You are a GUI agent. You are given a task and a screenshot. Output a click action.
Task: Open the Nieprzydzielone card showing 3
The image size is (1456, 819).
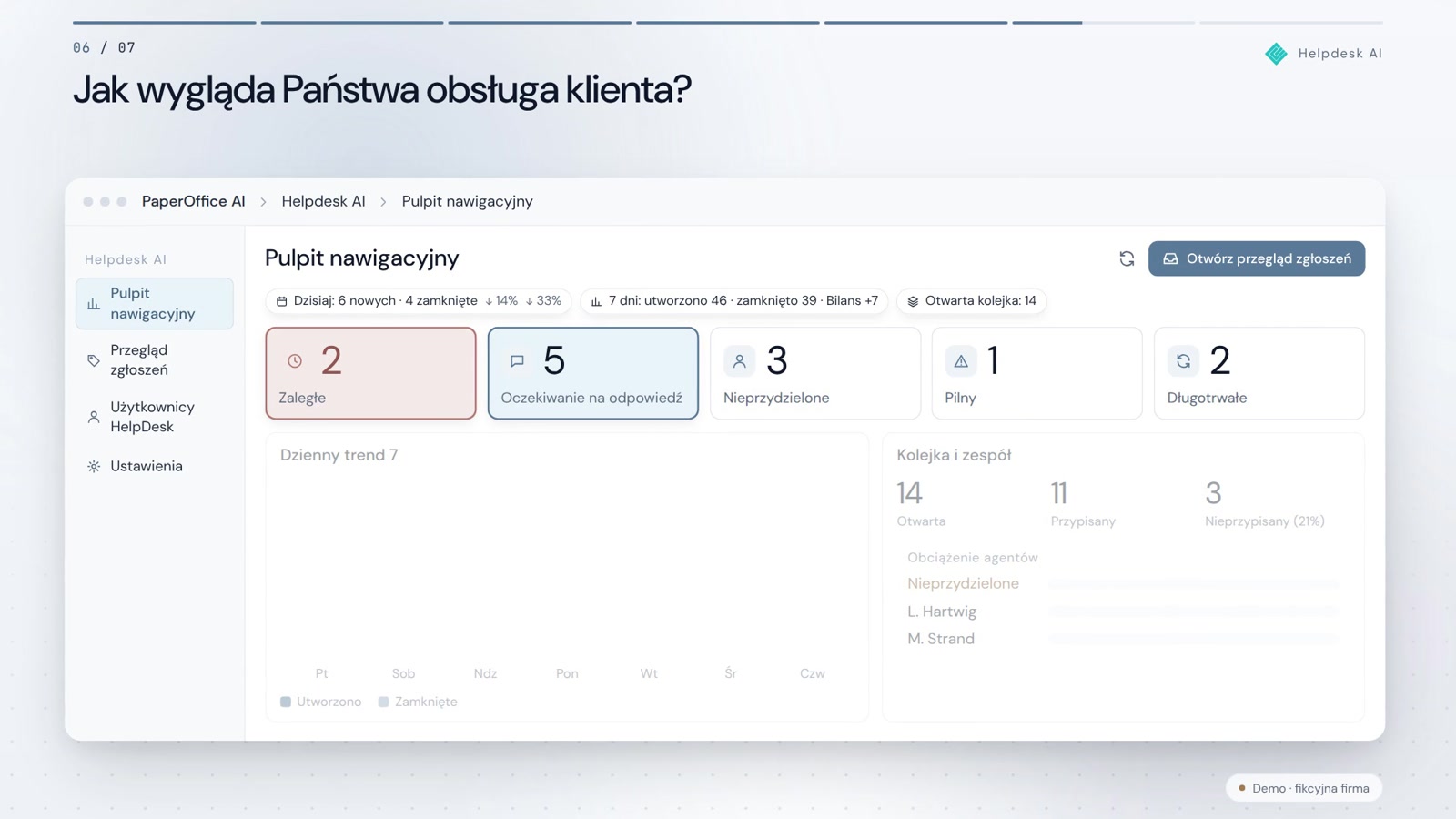[814, 373]
